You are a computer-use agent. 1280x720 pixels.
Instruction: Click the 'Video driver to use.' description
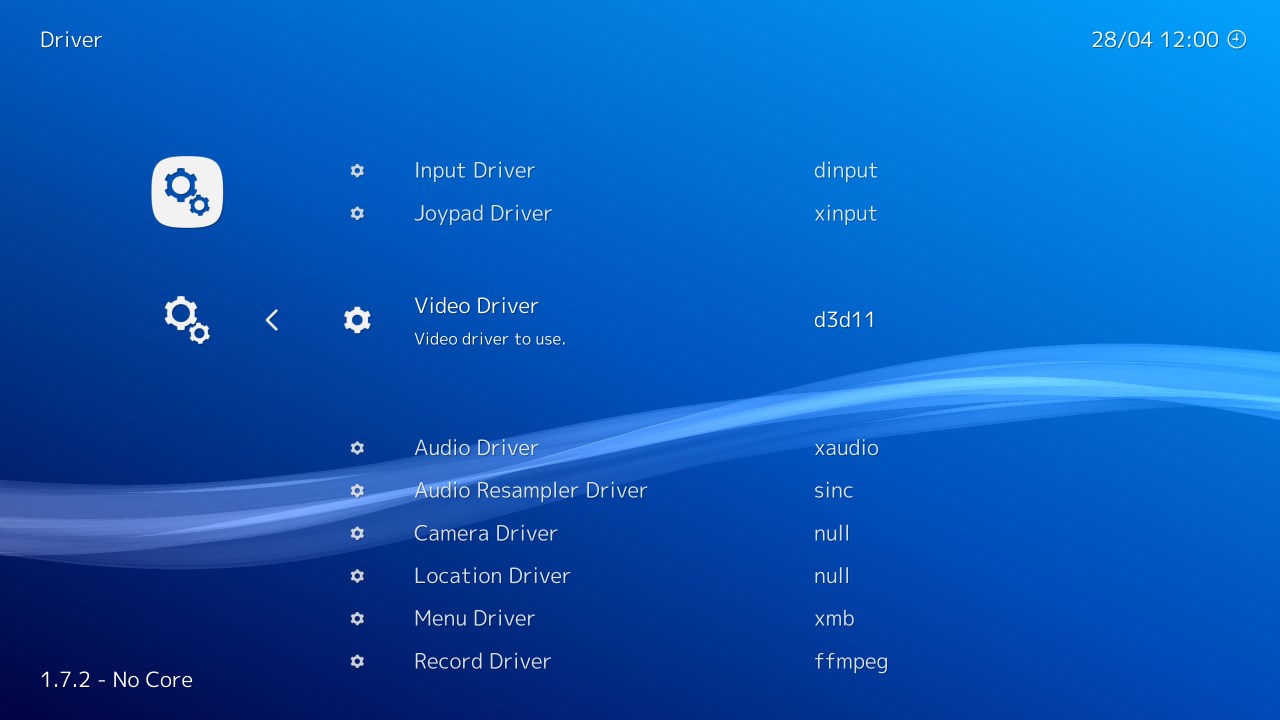(x=490, y=339)
